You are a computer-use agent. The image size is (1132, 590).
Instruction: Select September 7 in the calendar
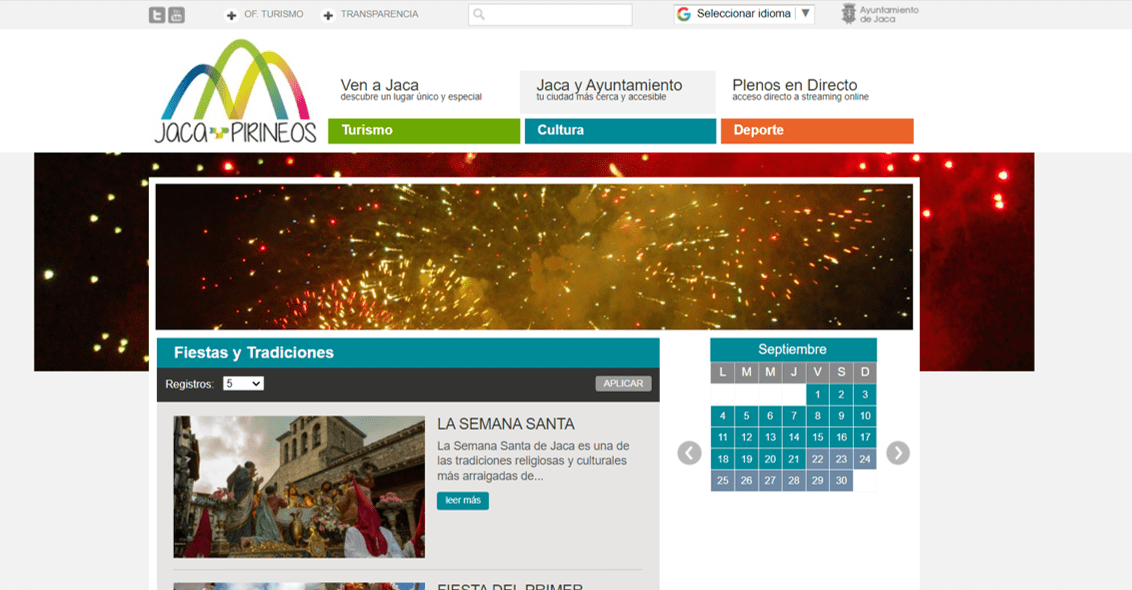click(793, 416)
